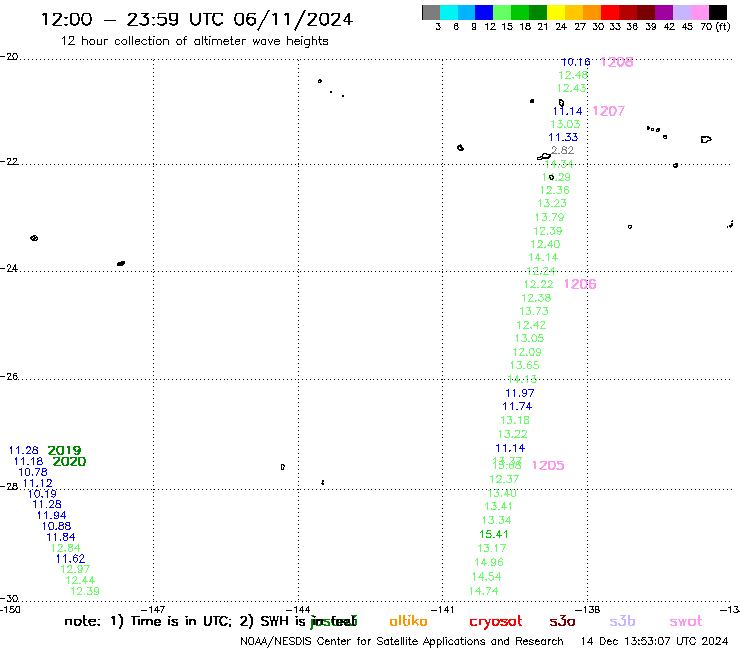
Task: Click the 13.22 wave height value
Action: 513,434
